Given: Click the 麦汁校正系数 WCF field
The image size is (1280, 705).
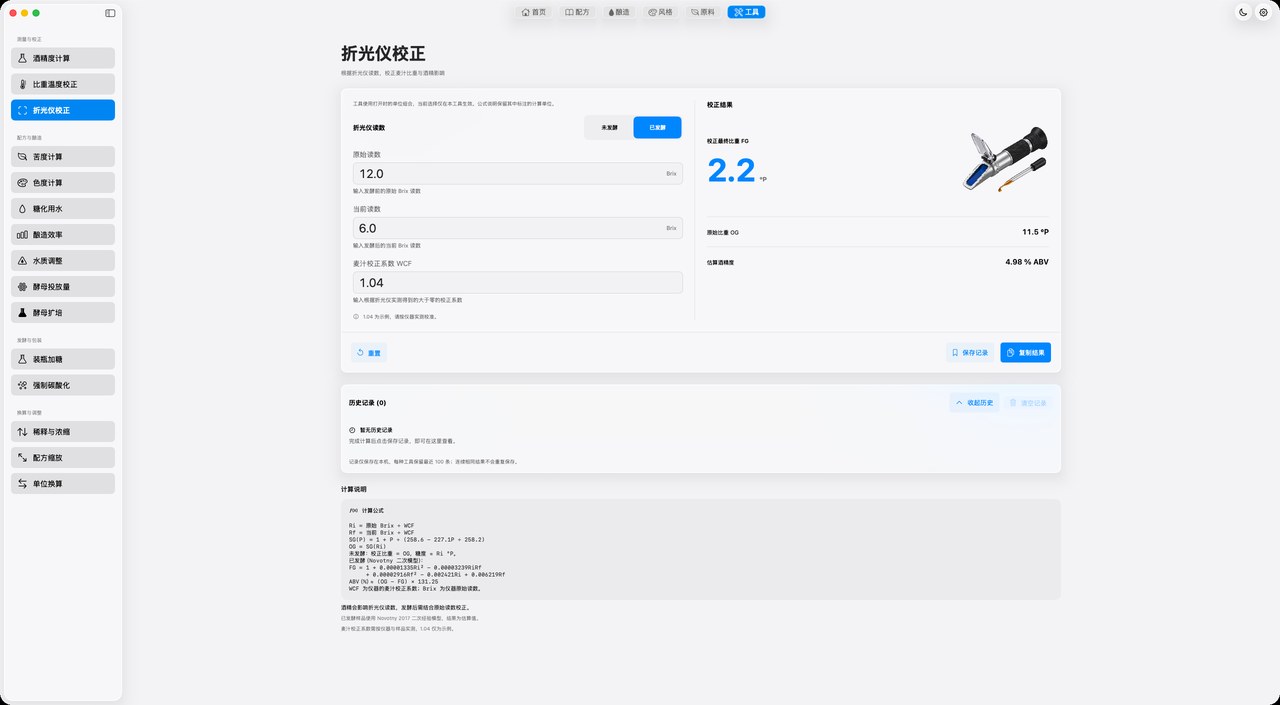Looking at the screenshot, I should click(x=518, y=283).
